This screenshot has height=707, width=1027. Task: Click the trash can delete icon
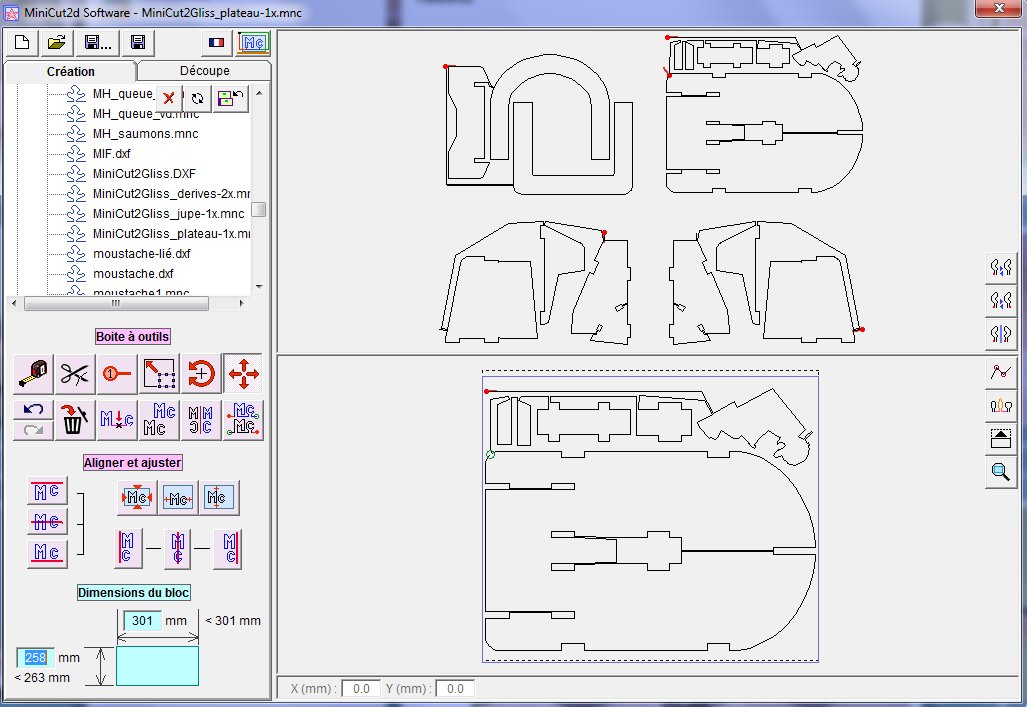point(74,420)
